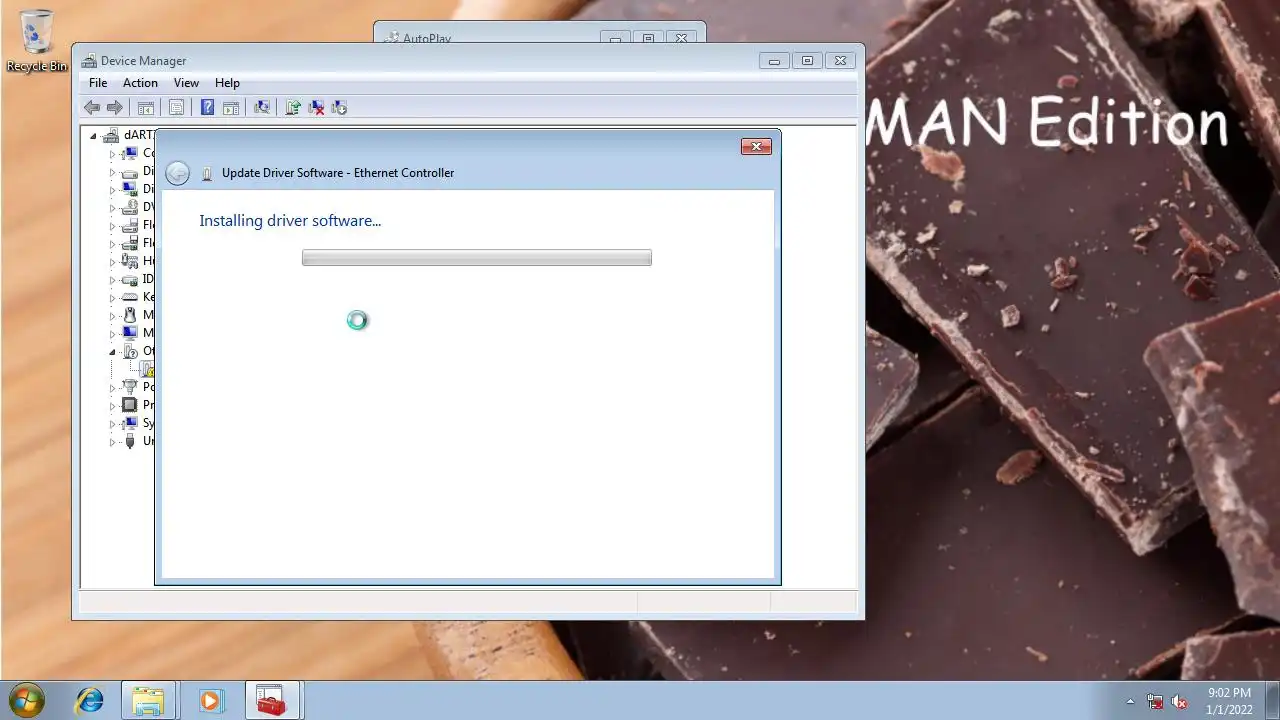The image size is (1280, 720).
Task: Click the Update Driver Software dialog title text
Action: pos(338,173)
